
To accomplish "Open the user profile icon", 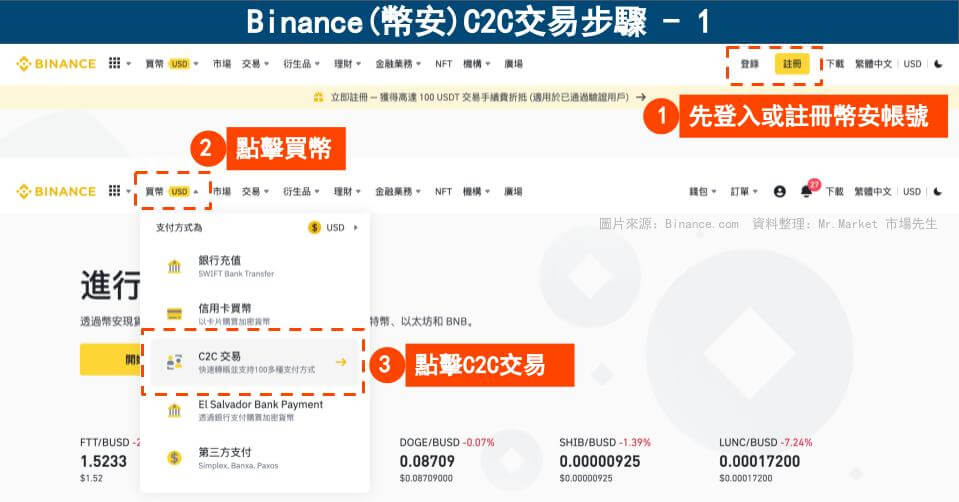I will (779, 191).
